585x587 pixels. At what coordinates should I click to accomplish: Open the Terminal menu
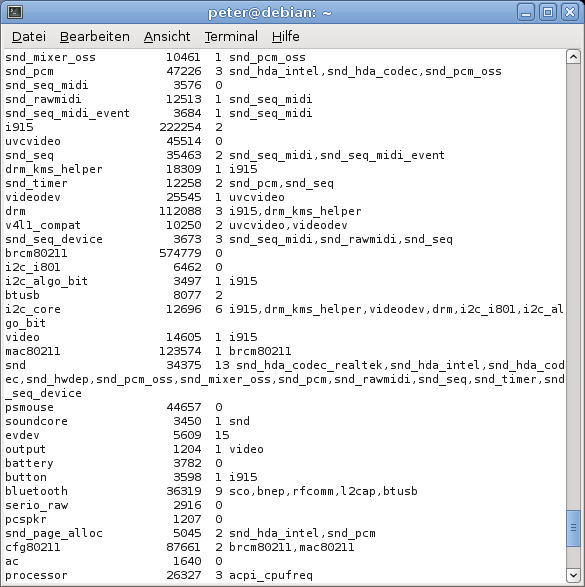231,37
